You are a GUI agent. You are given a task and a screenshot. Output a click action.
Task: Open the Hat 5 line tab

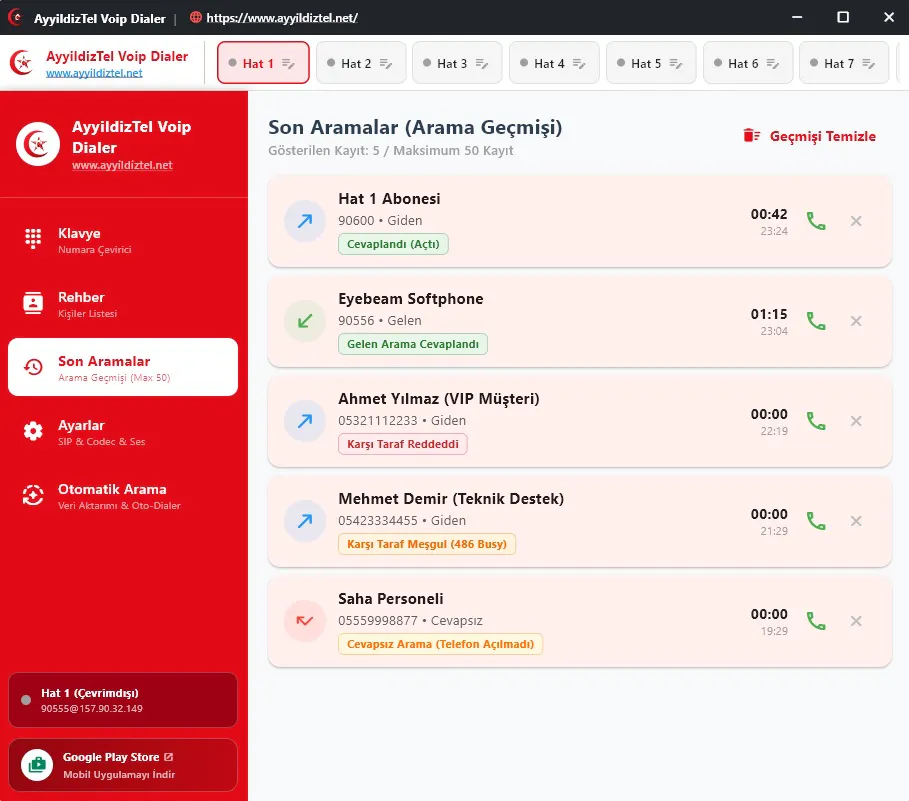[x=650, y=63]
